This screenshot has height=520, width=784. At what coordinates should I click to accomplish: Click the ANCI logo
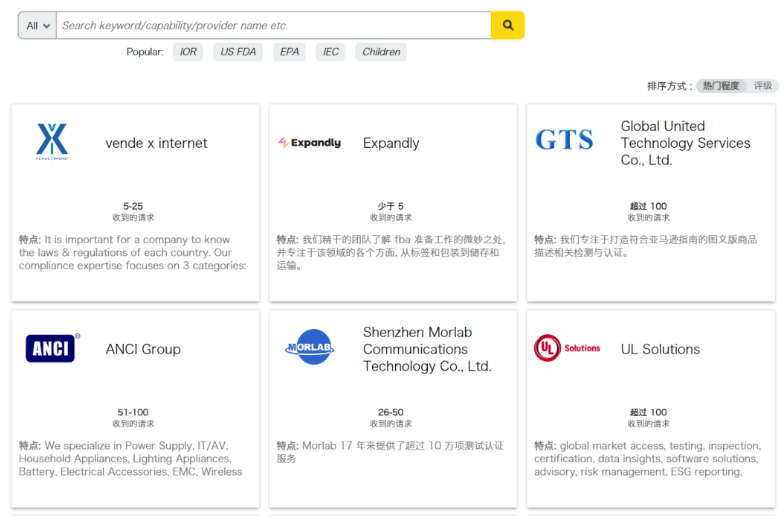(x=52, y=348)
